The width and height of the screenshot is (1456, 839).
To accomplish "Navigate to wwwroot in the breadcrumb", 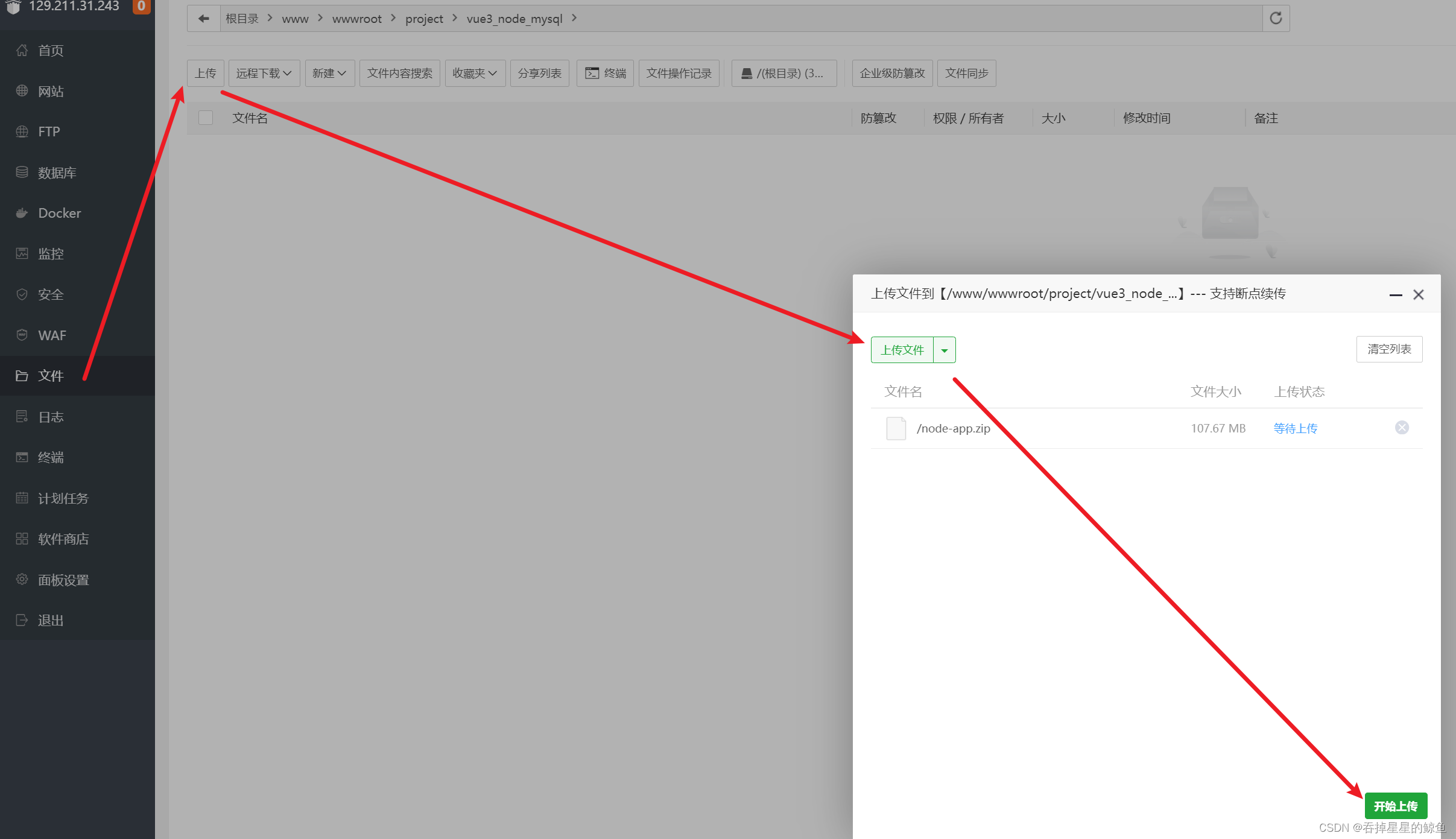I will pyautogui.click(x=357, y=18).
